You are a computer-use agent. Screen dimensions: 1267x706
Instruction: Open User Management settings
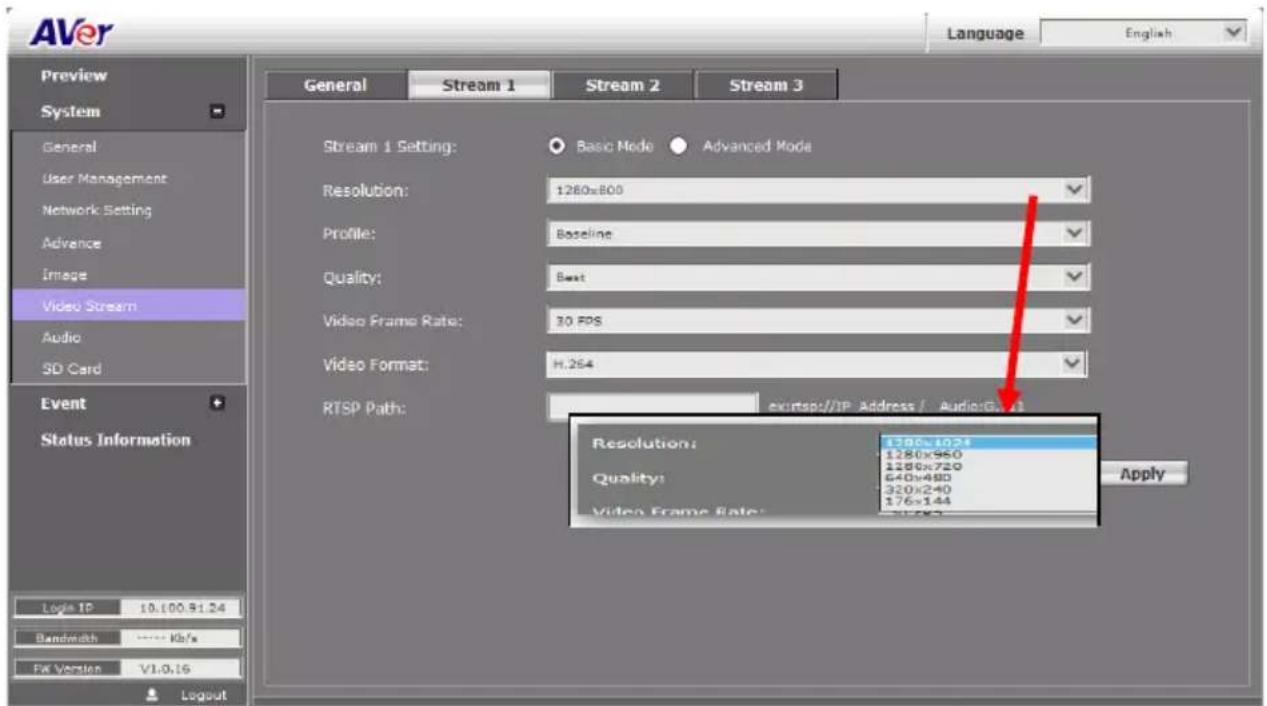pos(104,179)
